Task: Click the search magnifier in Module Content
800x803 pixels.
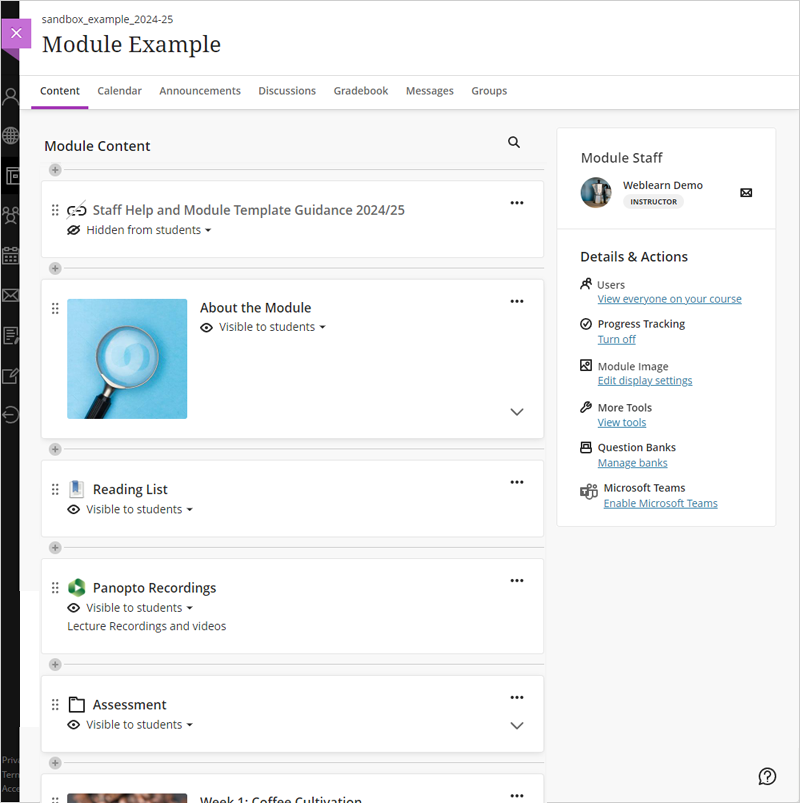Action: click(514, 142)
